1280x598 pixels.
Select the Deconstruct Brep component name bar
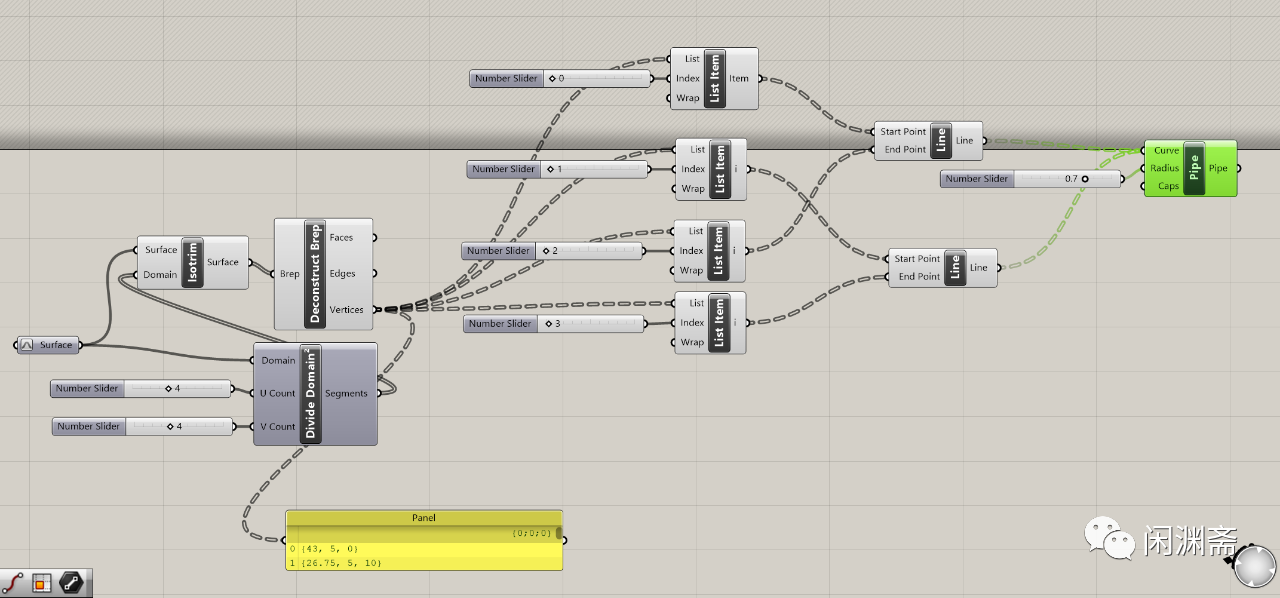(314, 273)
